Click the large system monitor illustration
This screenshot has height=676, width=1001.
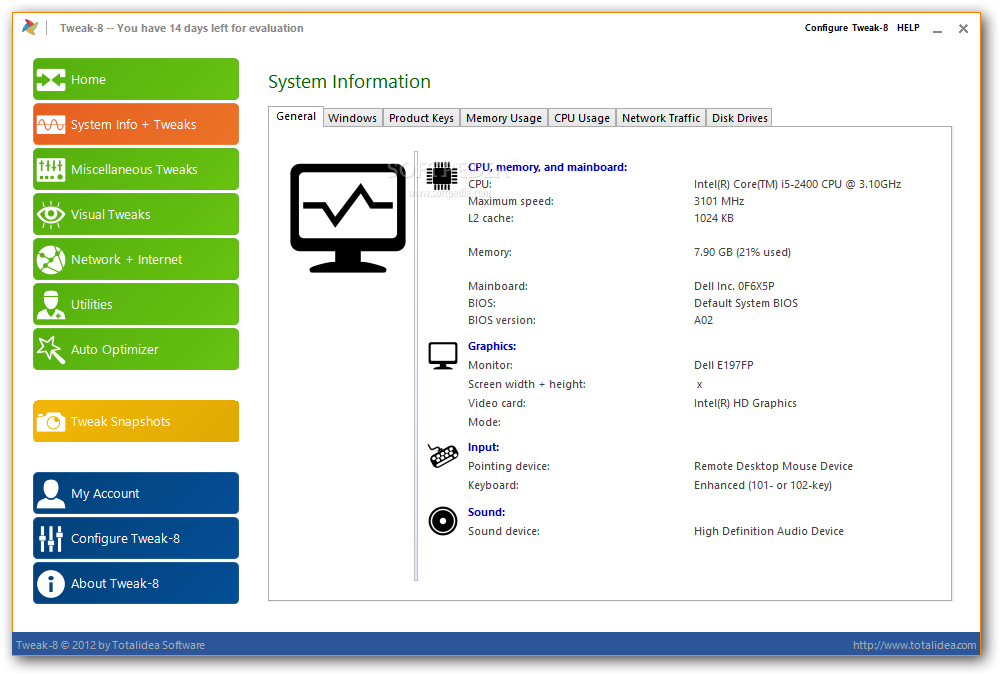[347, 218]
